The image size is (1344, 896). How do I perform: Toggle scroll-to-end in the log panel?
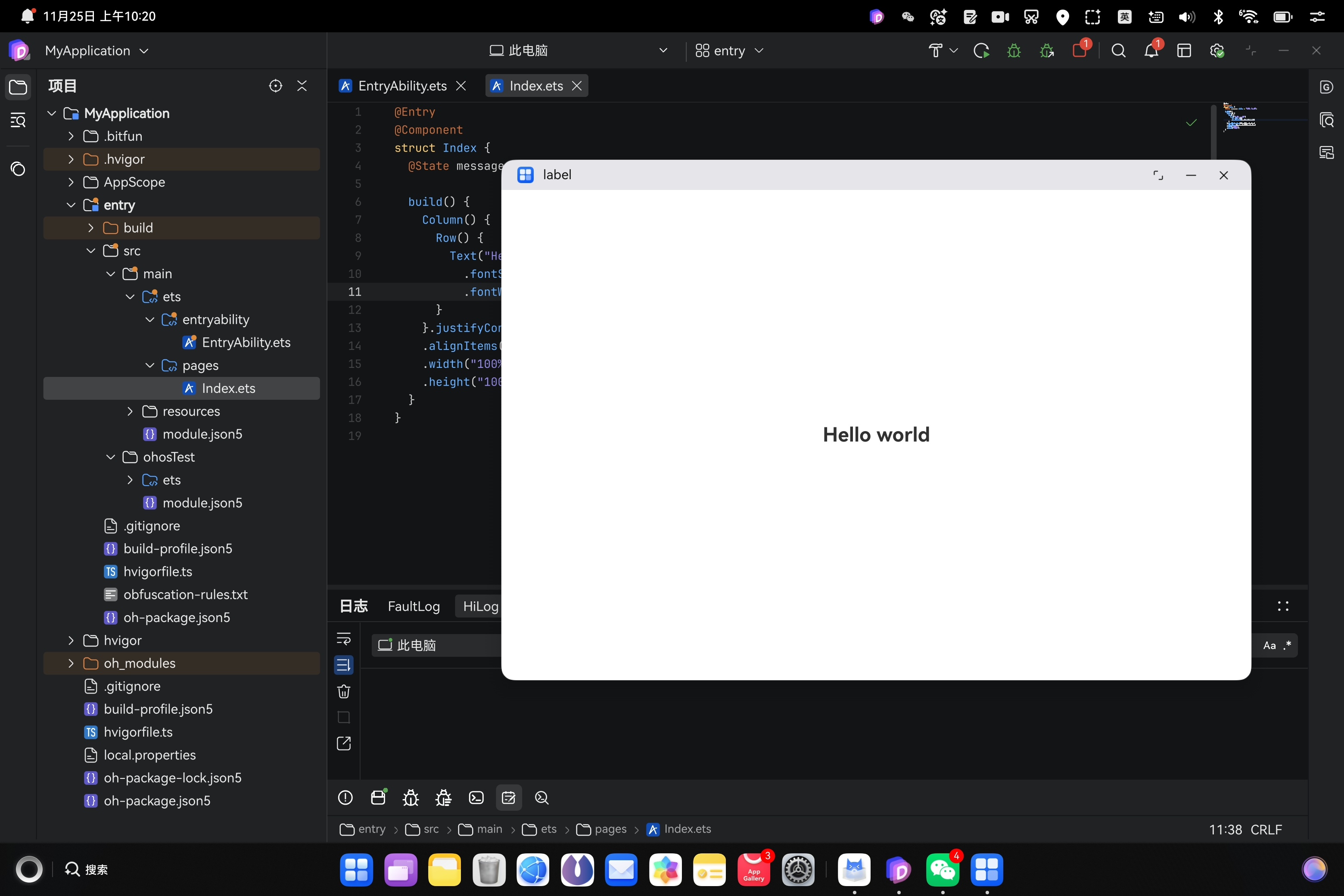pyautogui.click(x=343, y=665)
